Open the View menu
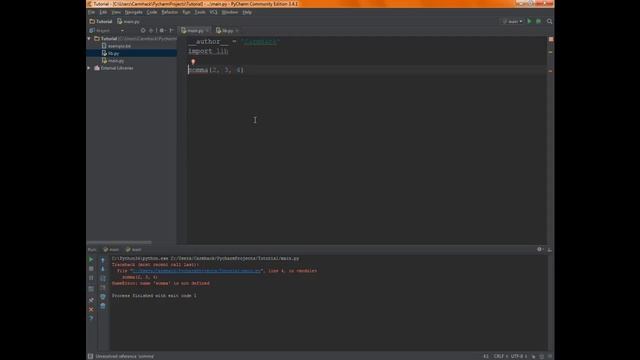The height and width of the screenshot is (360, 640). point(116,12)
